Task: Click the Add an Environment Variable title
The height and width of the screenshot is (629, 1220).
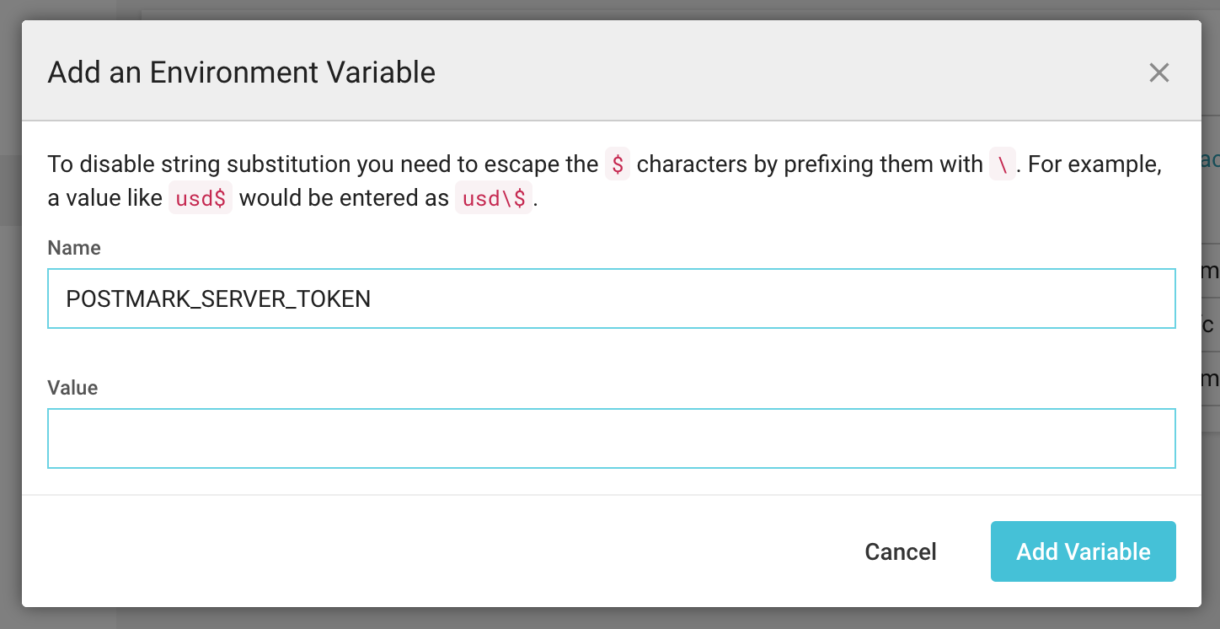Action: point(242,72)
